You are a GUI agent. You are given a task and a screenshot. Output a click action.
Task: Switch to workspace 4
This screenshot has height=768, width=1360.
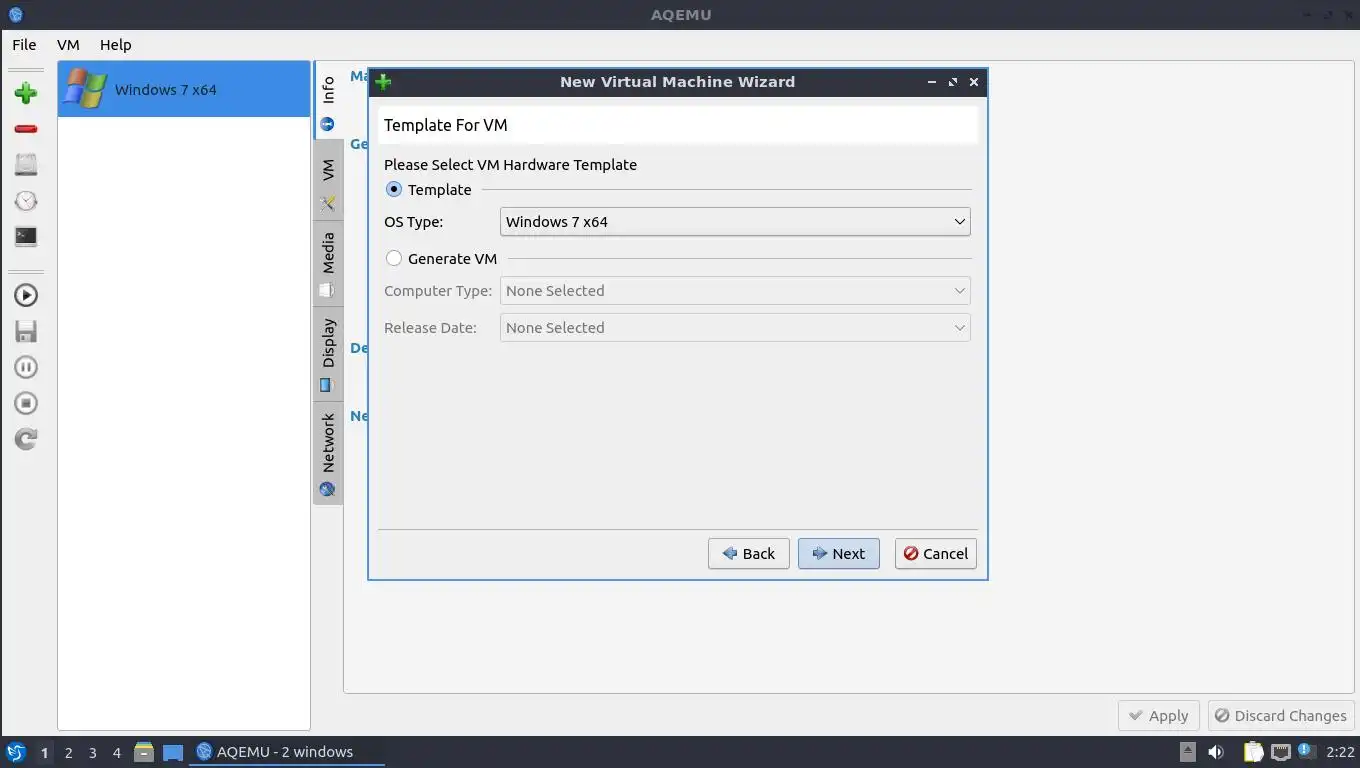tap(116, 753)
